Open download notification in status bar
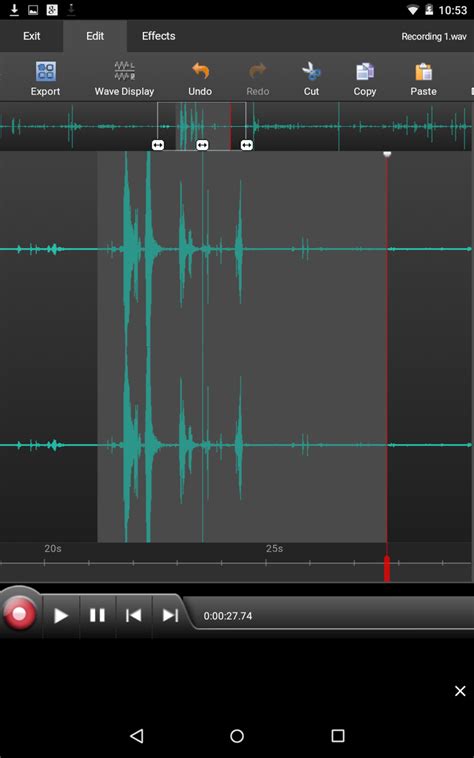This screenshot has width=474, height=758. (x=14, y=9)
